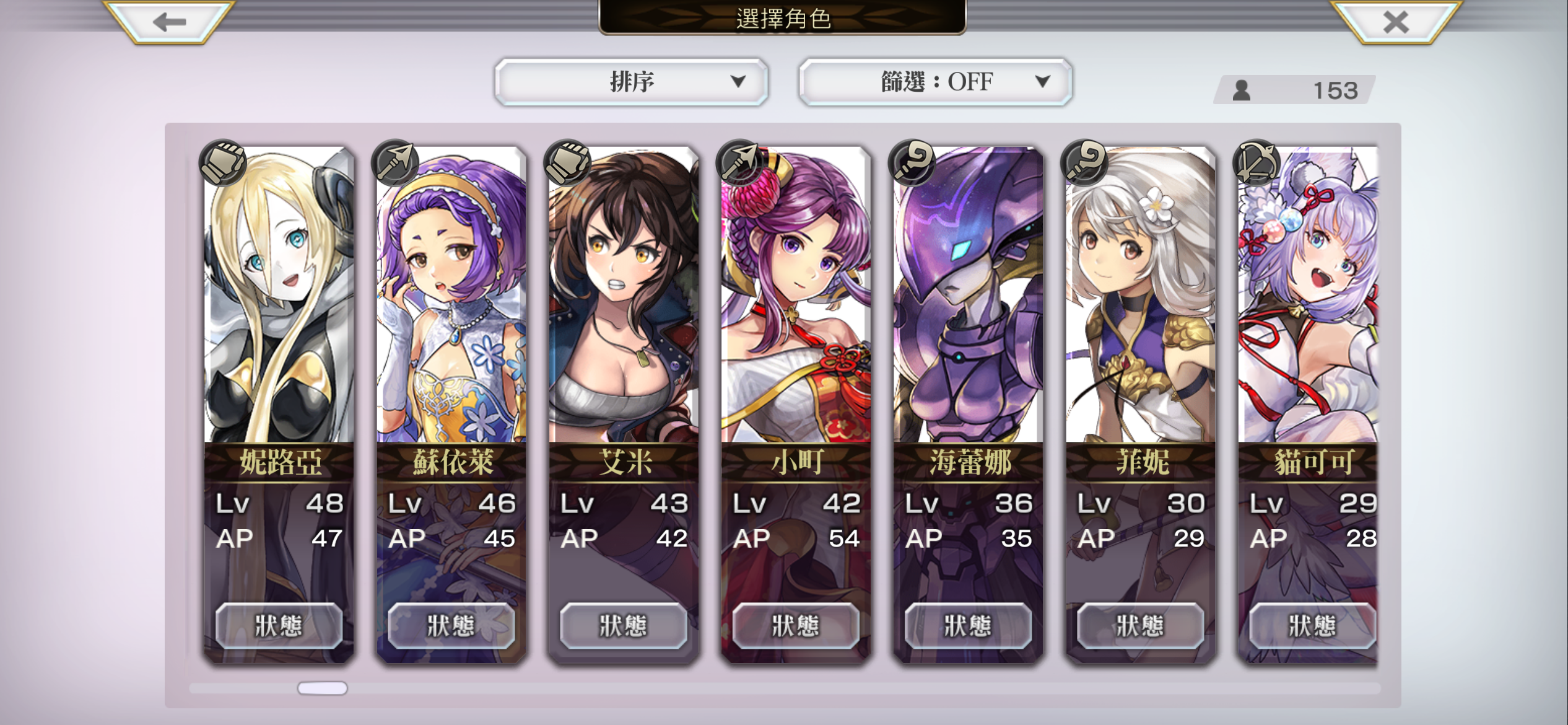
Task: Click the staff class icon on 菲妮
Action: click(1084, 163)
